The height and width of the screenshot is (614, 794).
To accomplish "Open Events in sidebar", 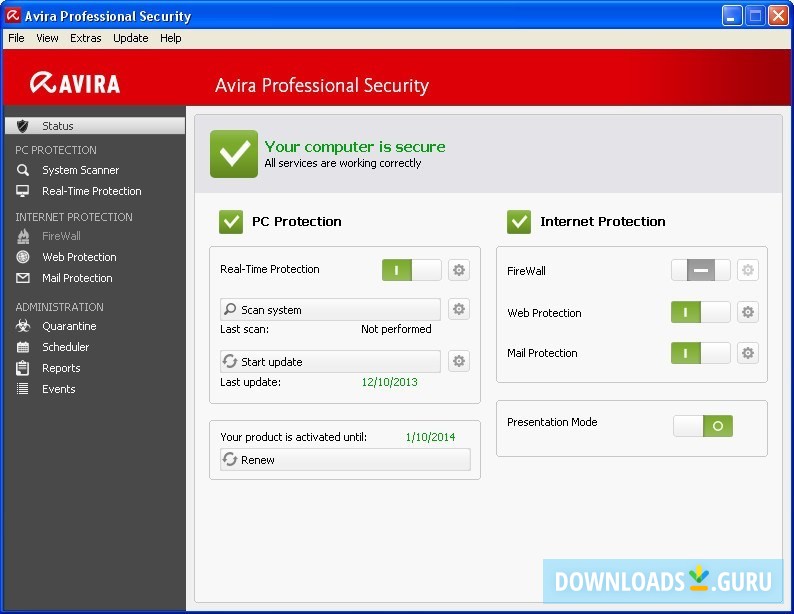I will point(59,389).
